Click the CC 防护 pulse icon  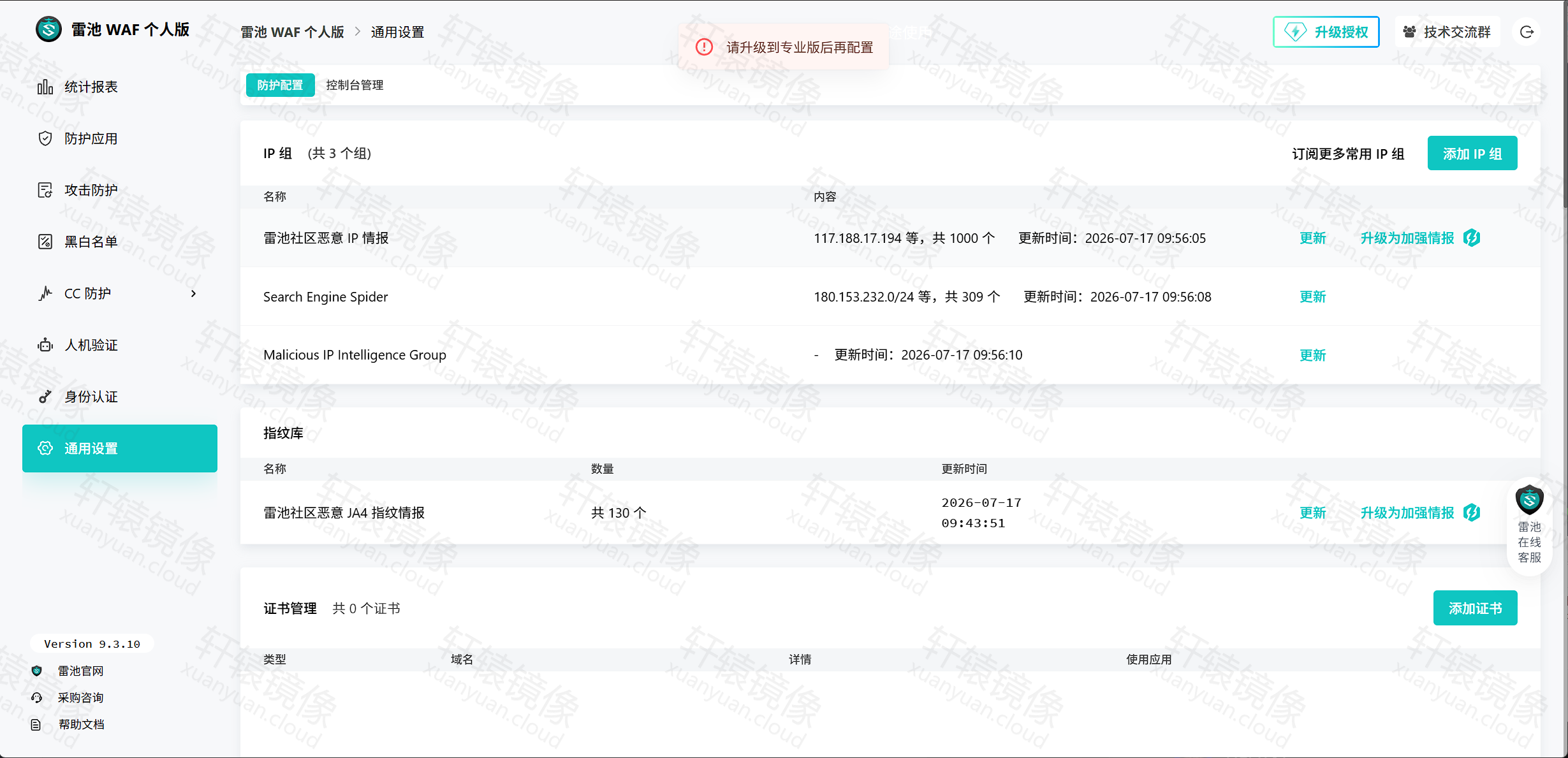click(x=45, y=293)
